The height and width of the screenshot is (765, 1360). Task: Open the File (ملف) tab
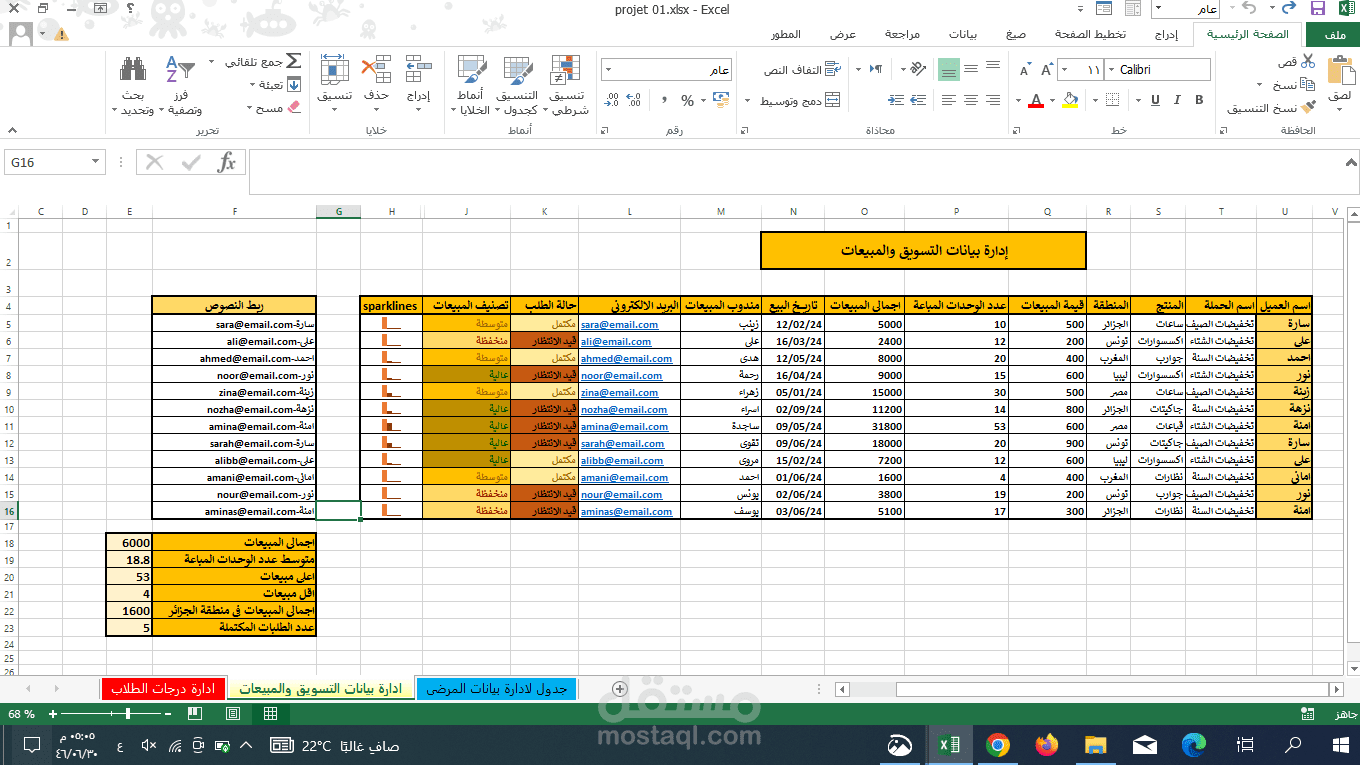click(x=1332, y=34)
